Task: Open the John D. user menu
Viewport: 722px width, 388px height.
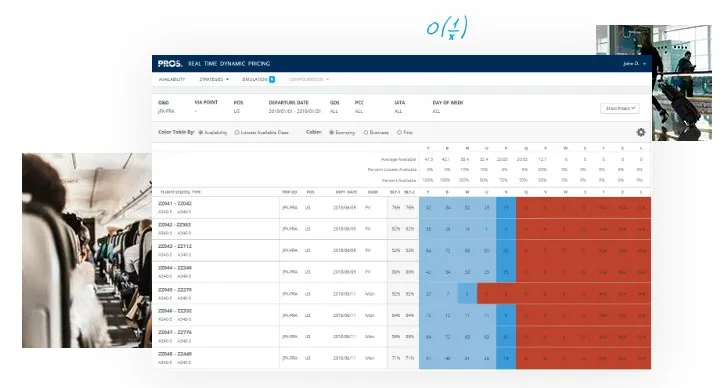Action: (634, 64)
